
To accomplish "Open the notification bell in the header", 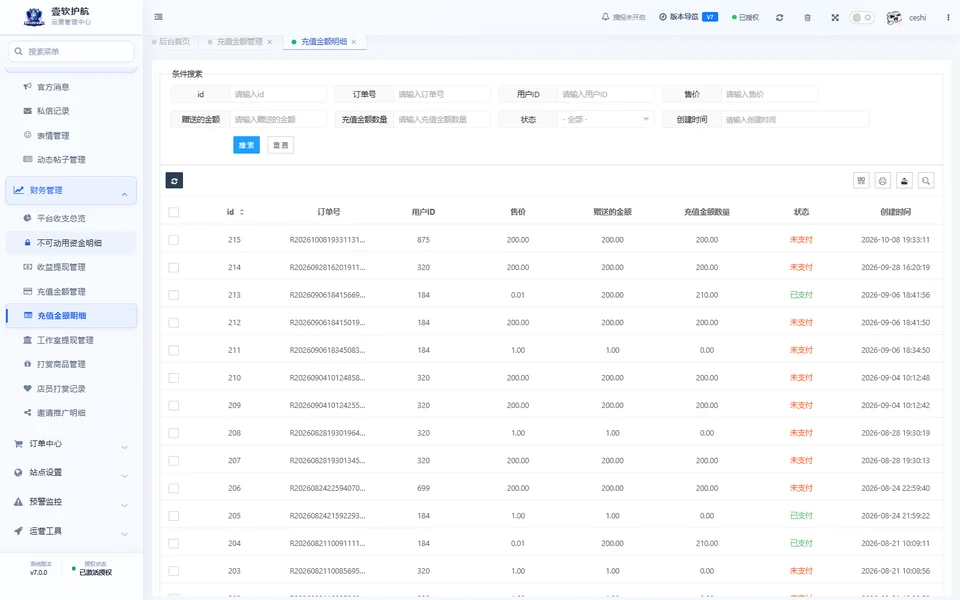I will pos(606,17).
